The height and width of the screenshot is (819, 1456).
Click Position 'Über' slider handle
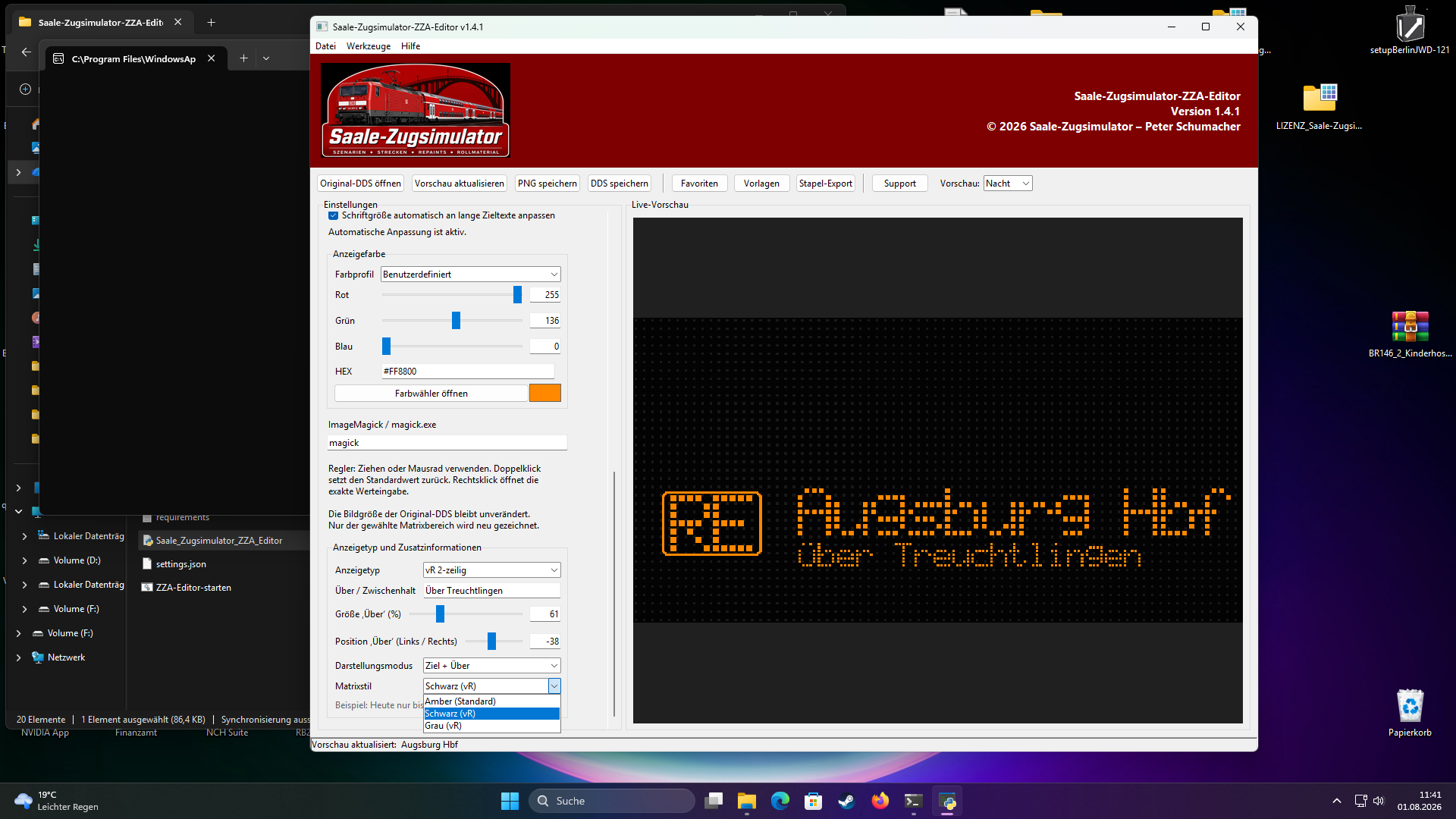(491, 642)
